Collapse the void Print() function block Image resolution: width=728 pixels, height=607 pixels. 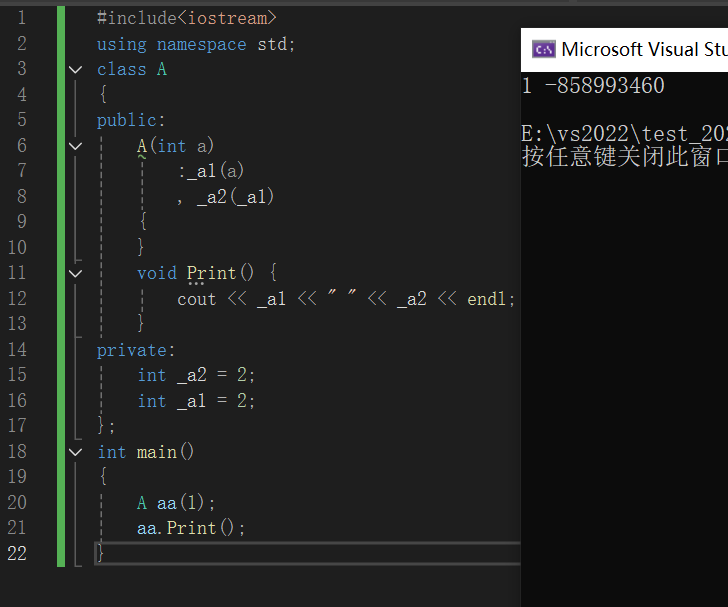75,273
